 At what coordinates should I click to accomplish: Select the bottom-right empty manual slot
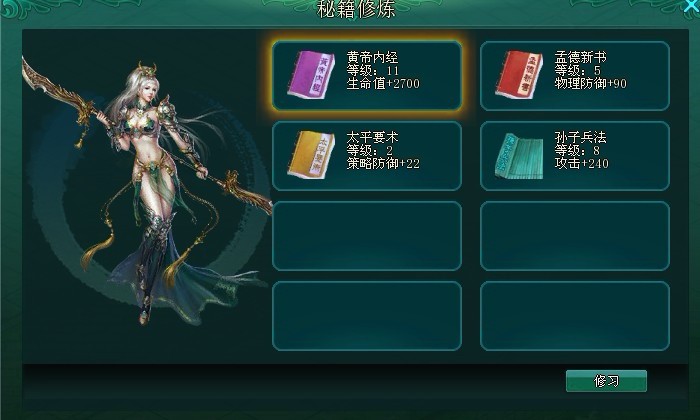point(575,316)
